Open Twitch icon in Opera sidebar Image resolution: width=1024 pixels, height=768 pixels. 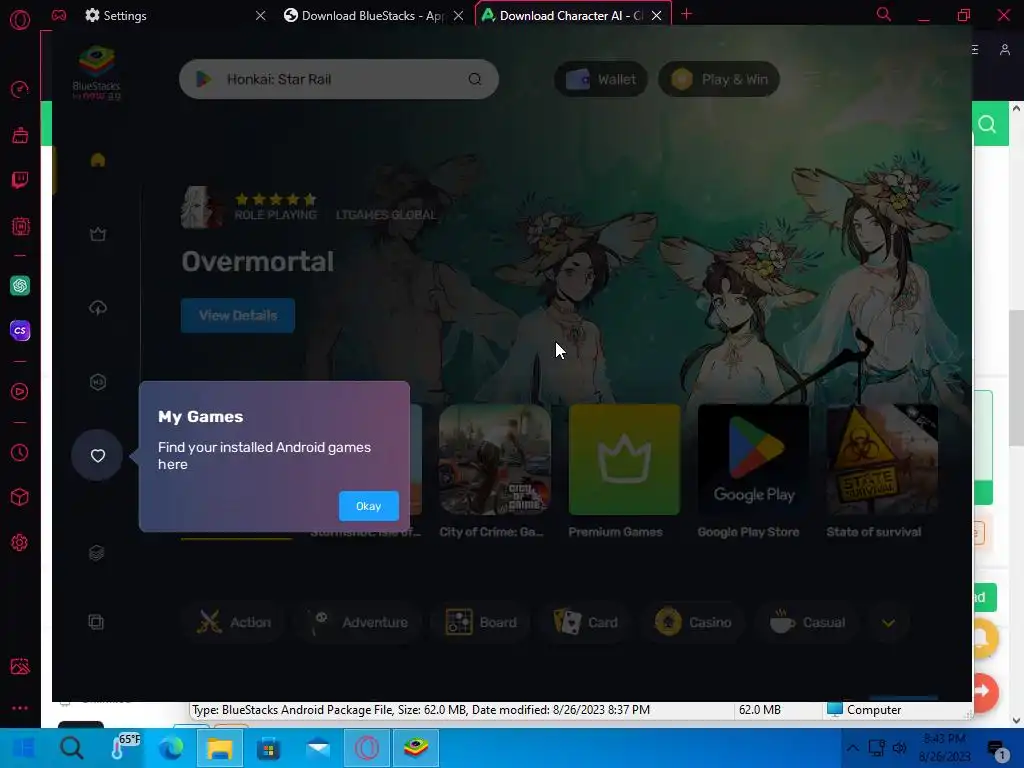[x=20, y=180]
